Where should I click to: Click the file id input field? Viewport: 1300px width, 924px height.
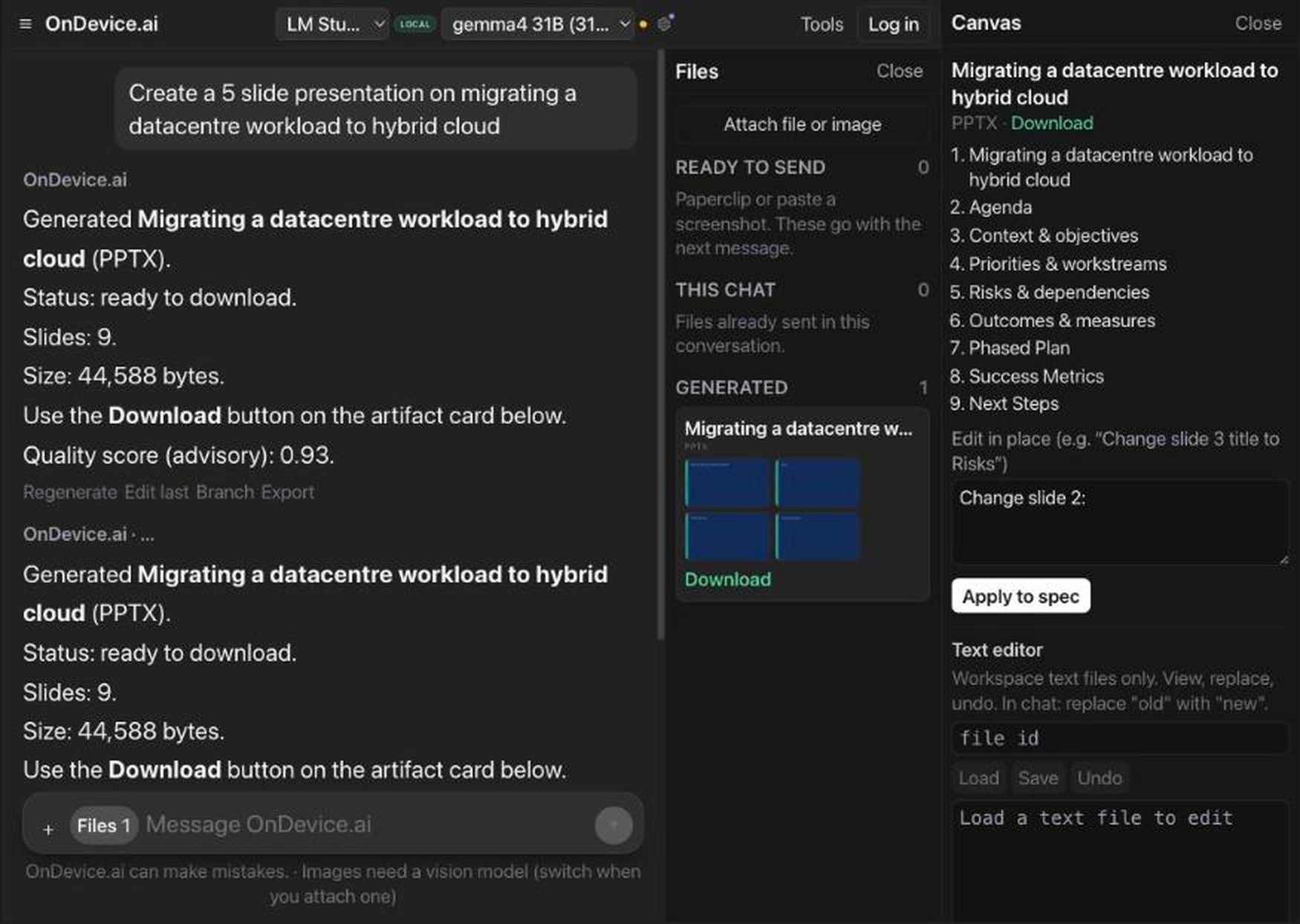pos(1119,738)
